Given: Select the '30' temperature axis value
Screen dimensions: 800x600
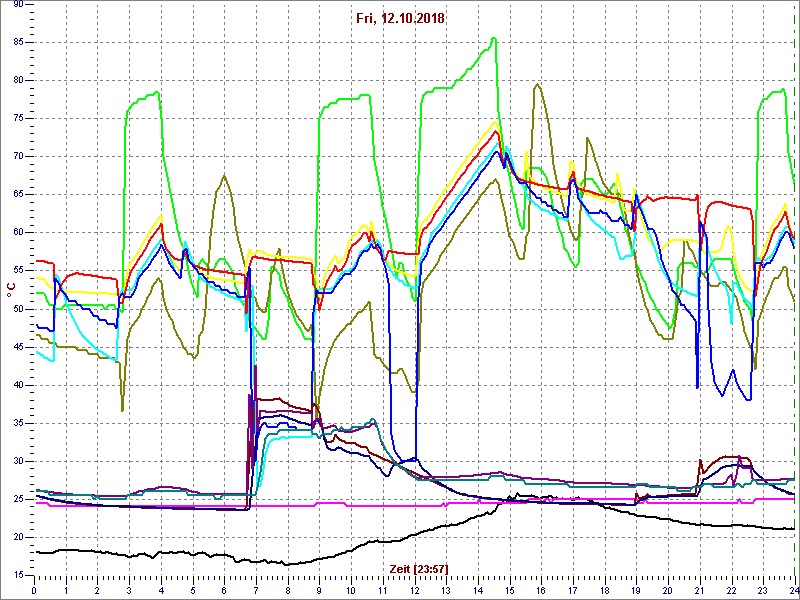Looking at the screenshot, I should [x=18, y=461].
